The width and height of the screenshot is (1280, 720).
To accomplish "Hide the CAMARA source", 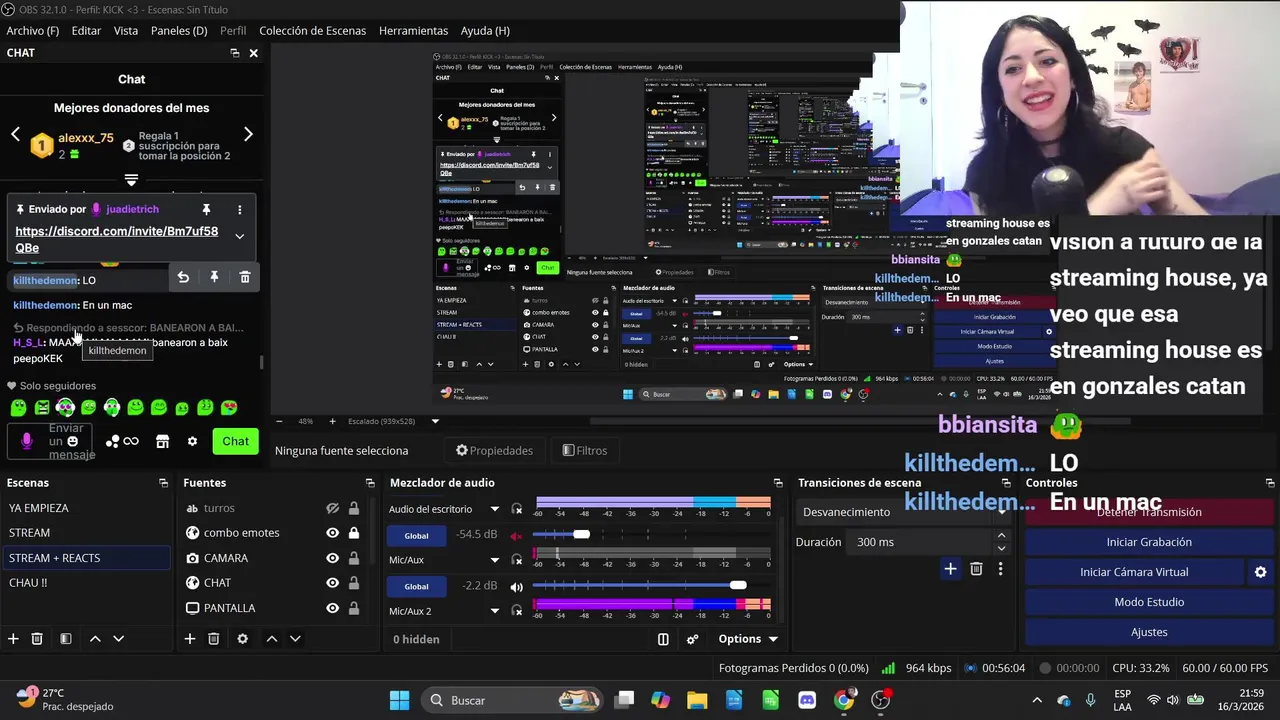I will click(332, 558).
